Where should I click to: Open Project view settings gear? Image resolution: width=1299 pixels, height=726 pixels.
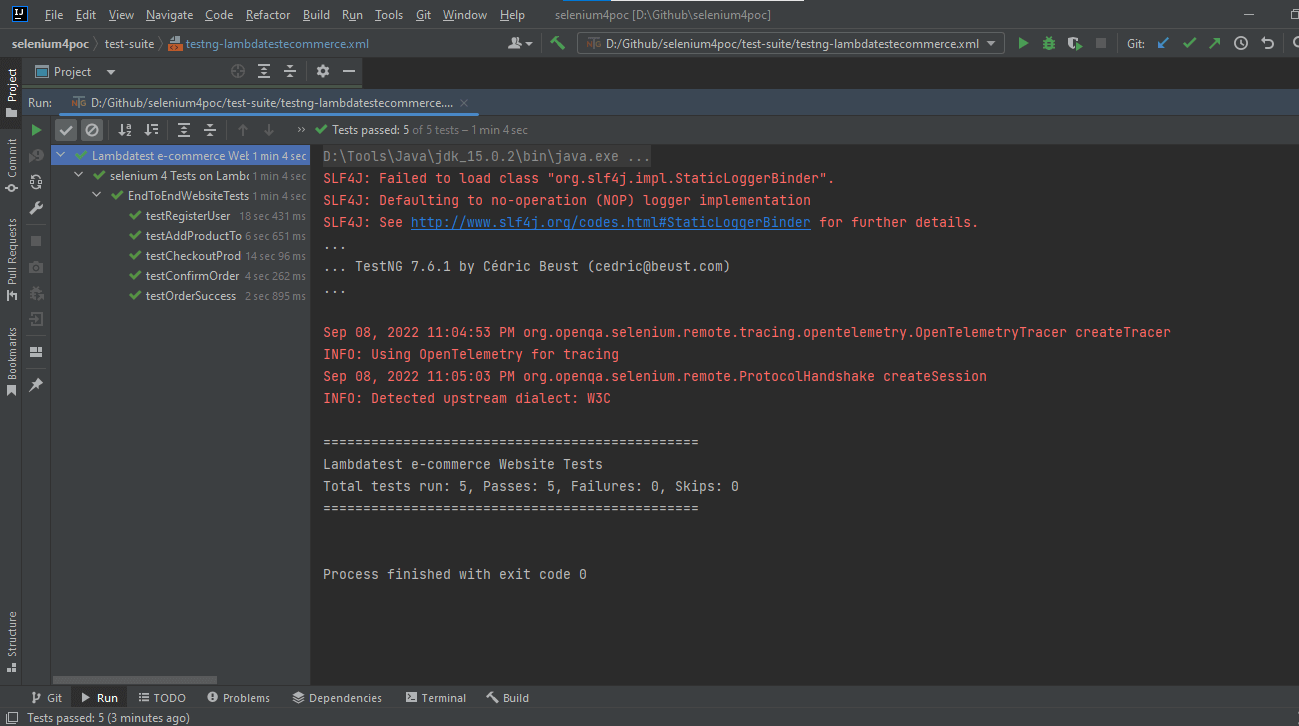pos(321,71)
